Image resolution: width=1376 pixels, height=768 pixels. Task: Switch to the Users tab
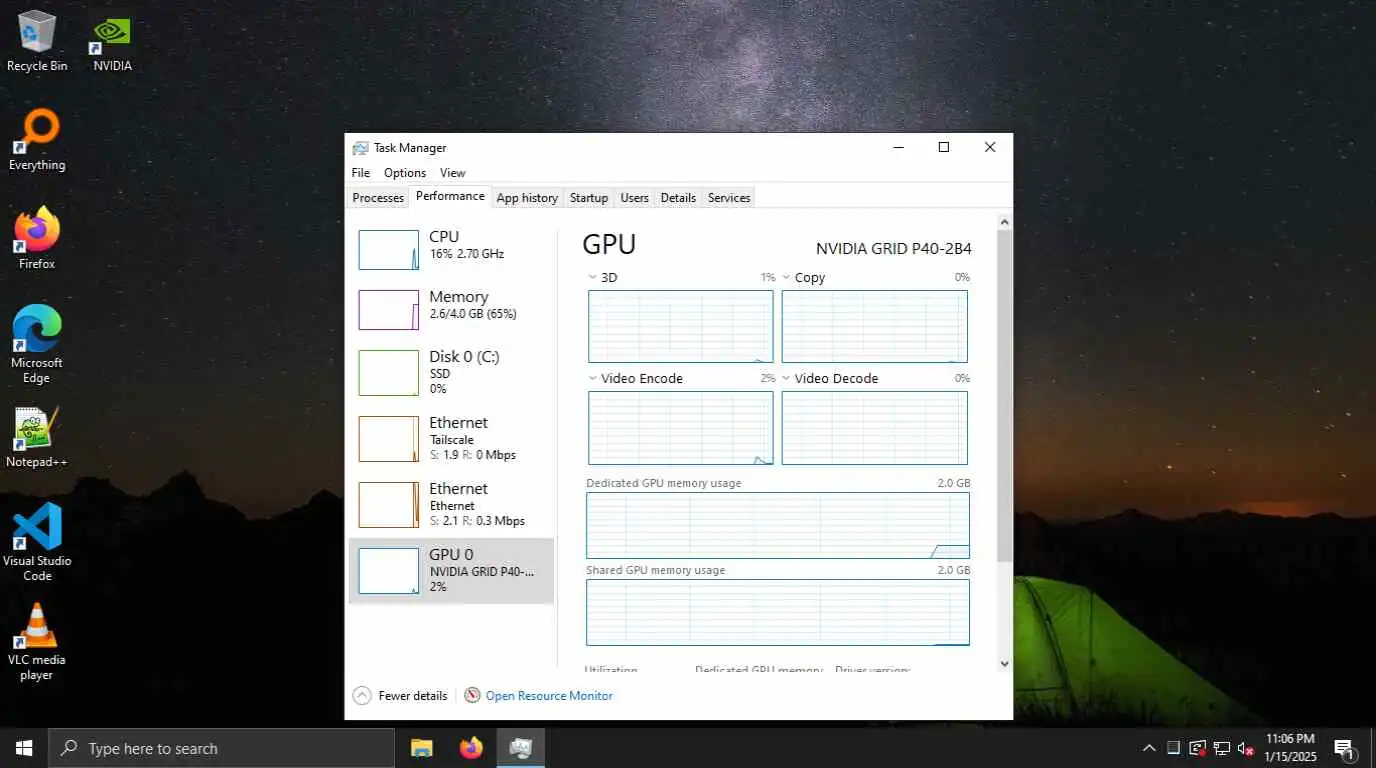[x=634, y=198]
